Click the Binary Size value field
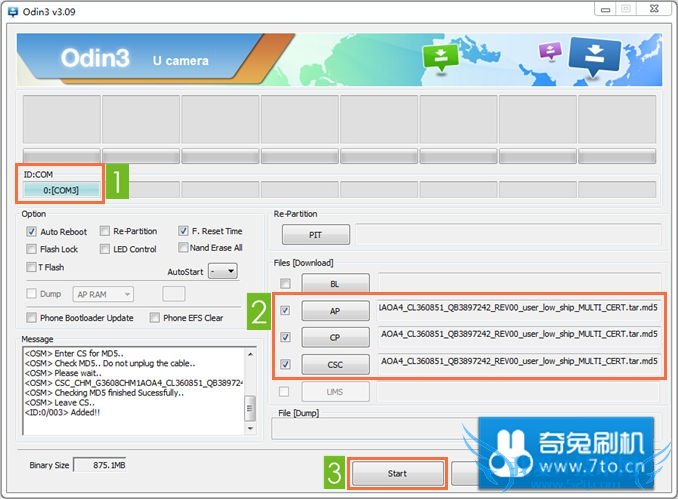This screenshot has width=678, height=499. point(100,465)
